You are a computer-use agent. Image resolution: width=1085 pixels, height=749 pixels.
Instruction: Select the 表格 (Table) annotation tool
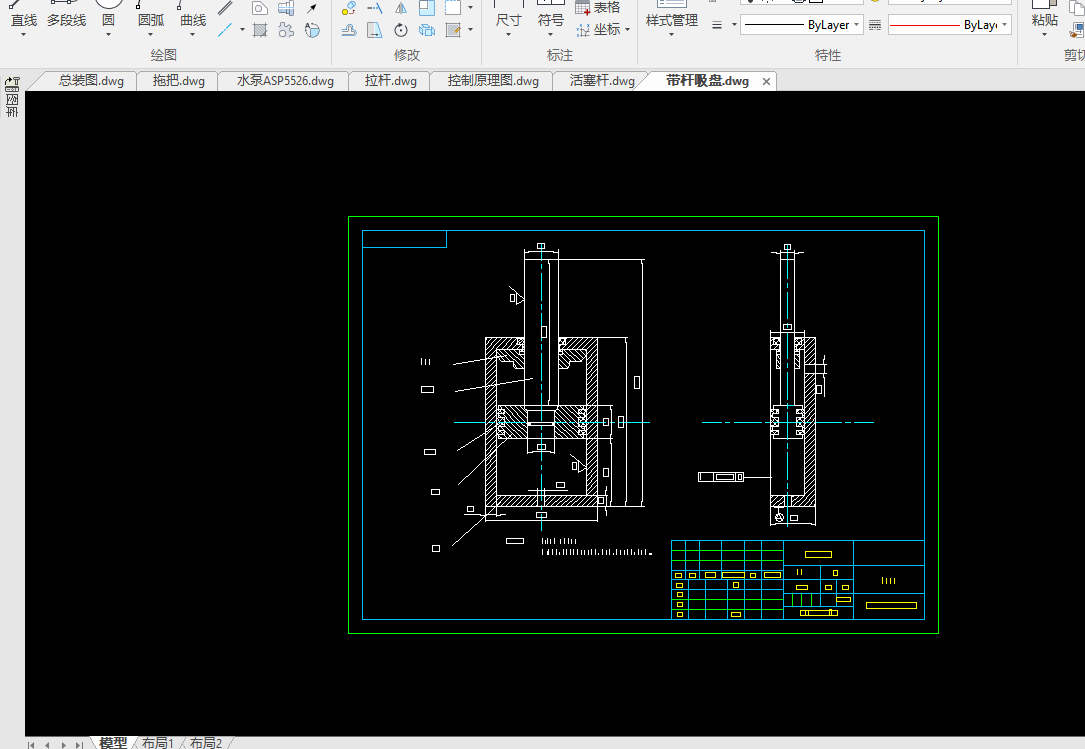pos(598,8)
